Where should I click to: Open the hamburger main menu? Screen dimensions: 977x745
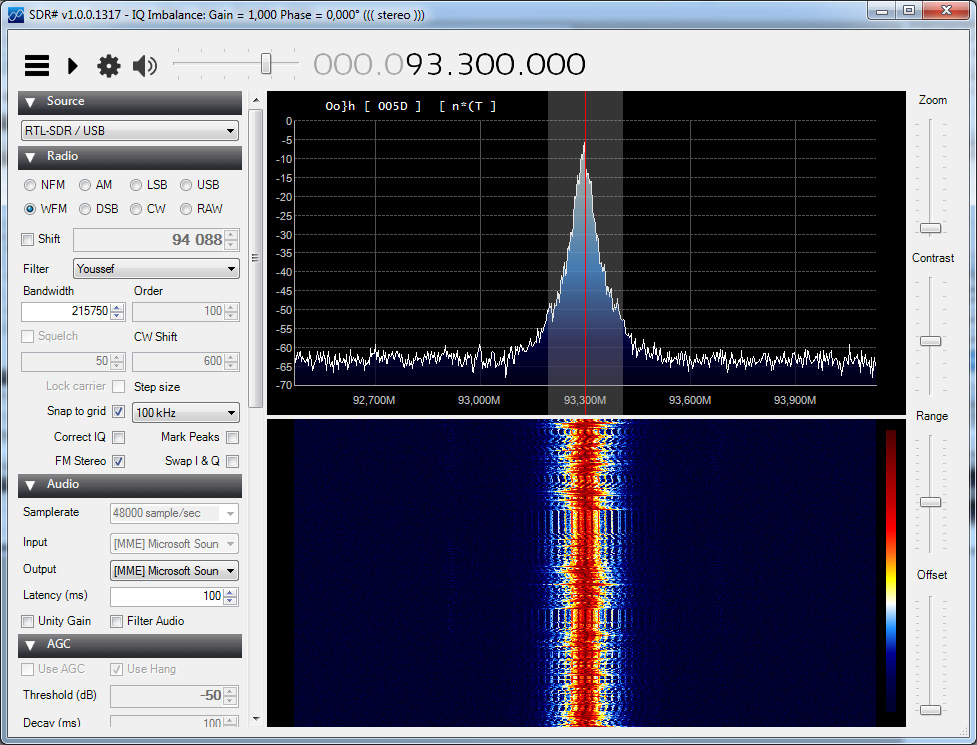37,65
